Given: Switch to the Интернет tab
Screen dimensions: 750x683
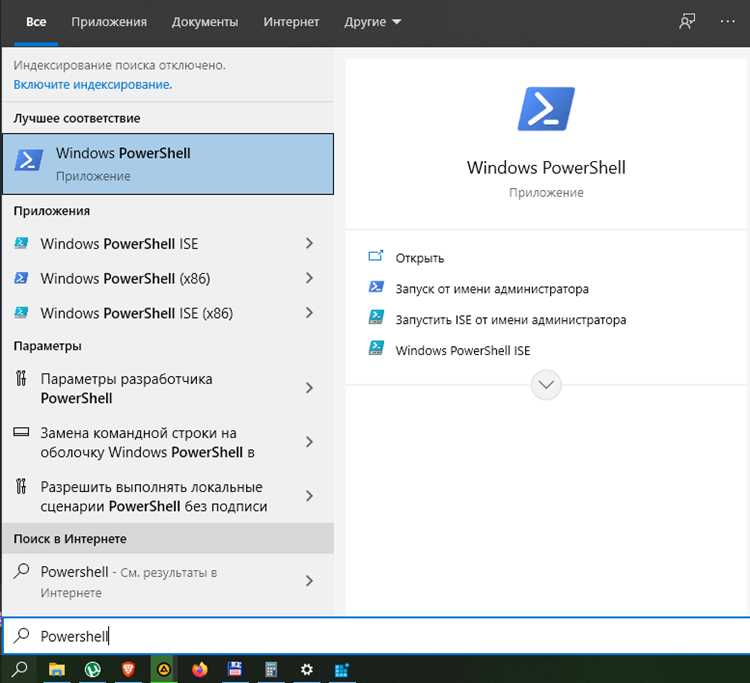Looking at the screenshot, I should [x=291, y=22].
